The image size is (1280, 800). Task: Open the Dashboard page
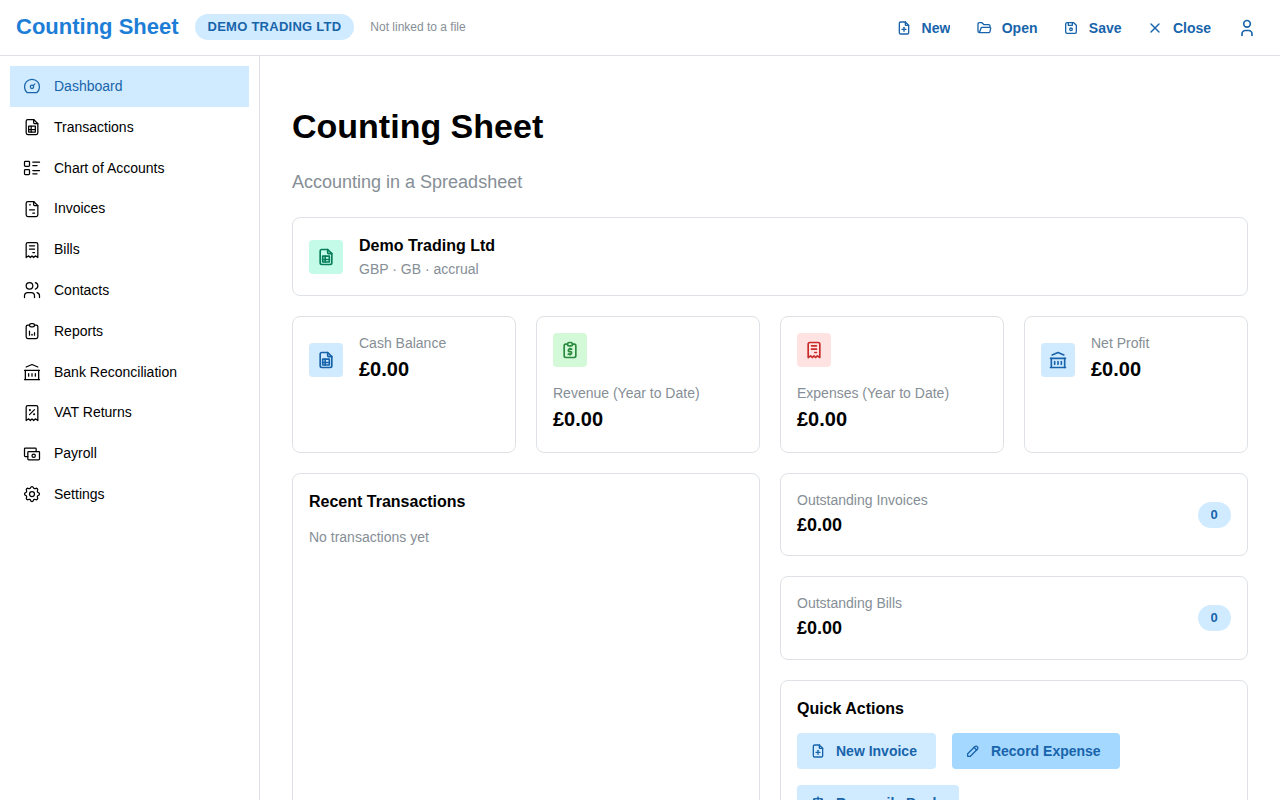coord(129,86)
